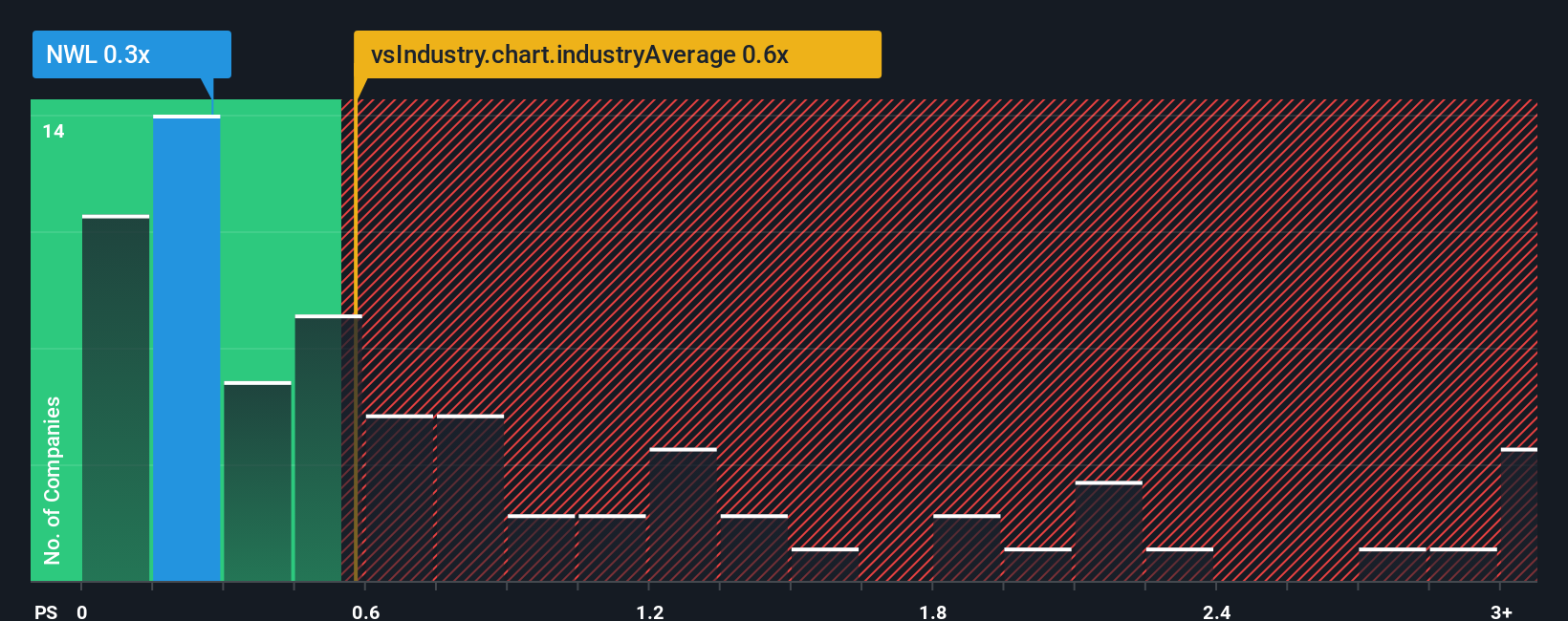The image size is (1568, 621).
Task: Click the orange industry average vertical line
Action: click(356, 340)
